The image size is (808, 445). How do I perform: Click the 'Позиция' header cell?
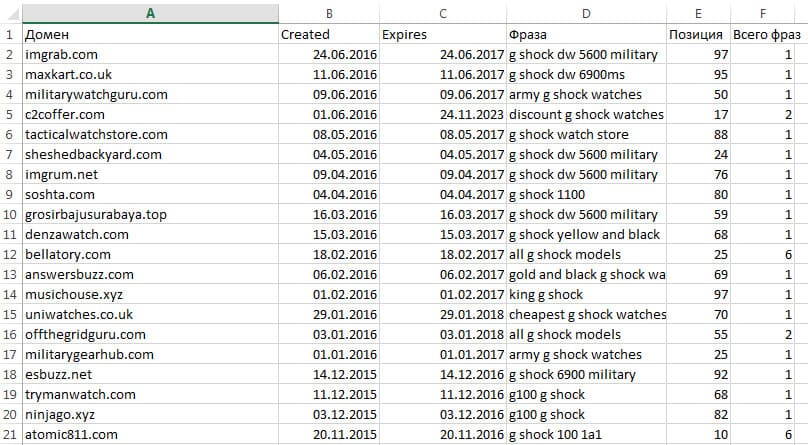pyautogui.click(x=698, y=35)
